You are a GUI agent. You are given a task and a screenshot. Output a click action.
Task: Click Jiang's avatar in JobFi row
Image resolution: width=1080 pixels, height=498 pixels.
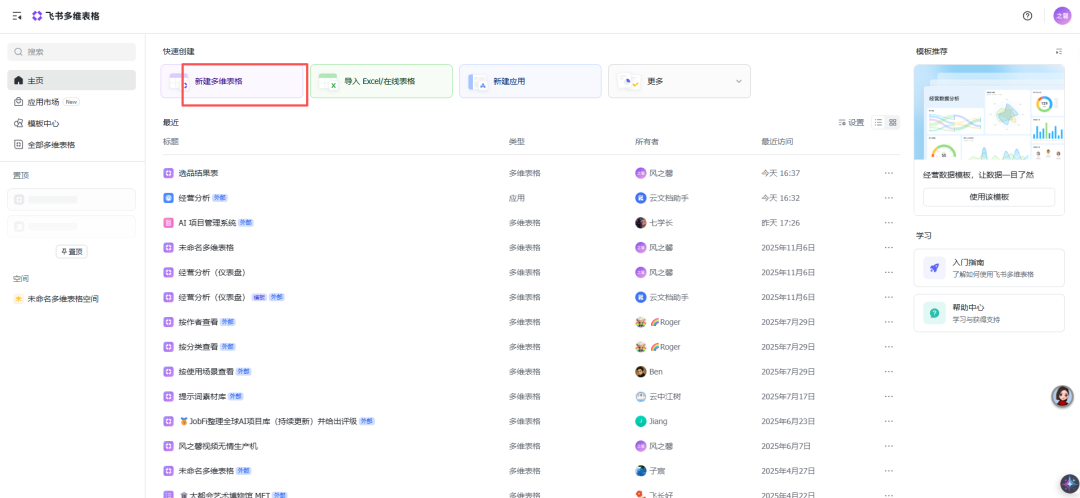pos(641,421)
